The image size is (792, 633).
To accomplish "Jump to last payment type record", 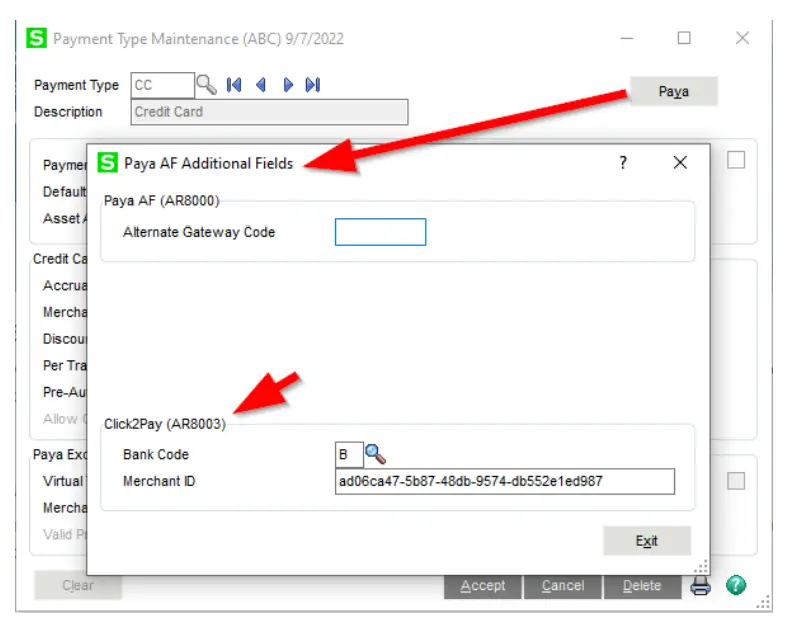I will [x=313, y=85].
